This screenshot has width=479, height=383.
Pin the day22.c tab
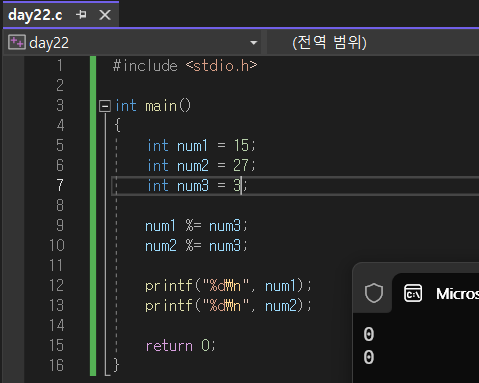(x=81, y=15)
